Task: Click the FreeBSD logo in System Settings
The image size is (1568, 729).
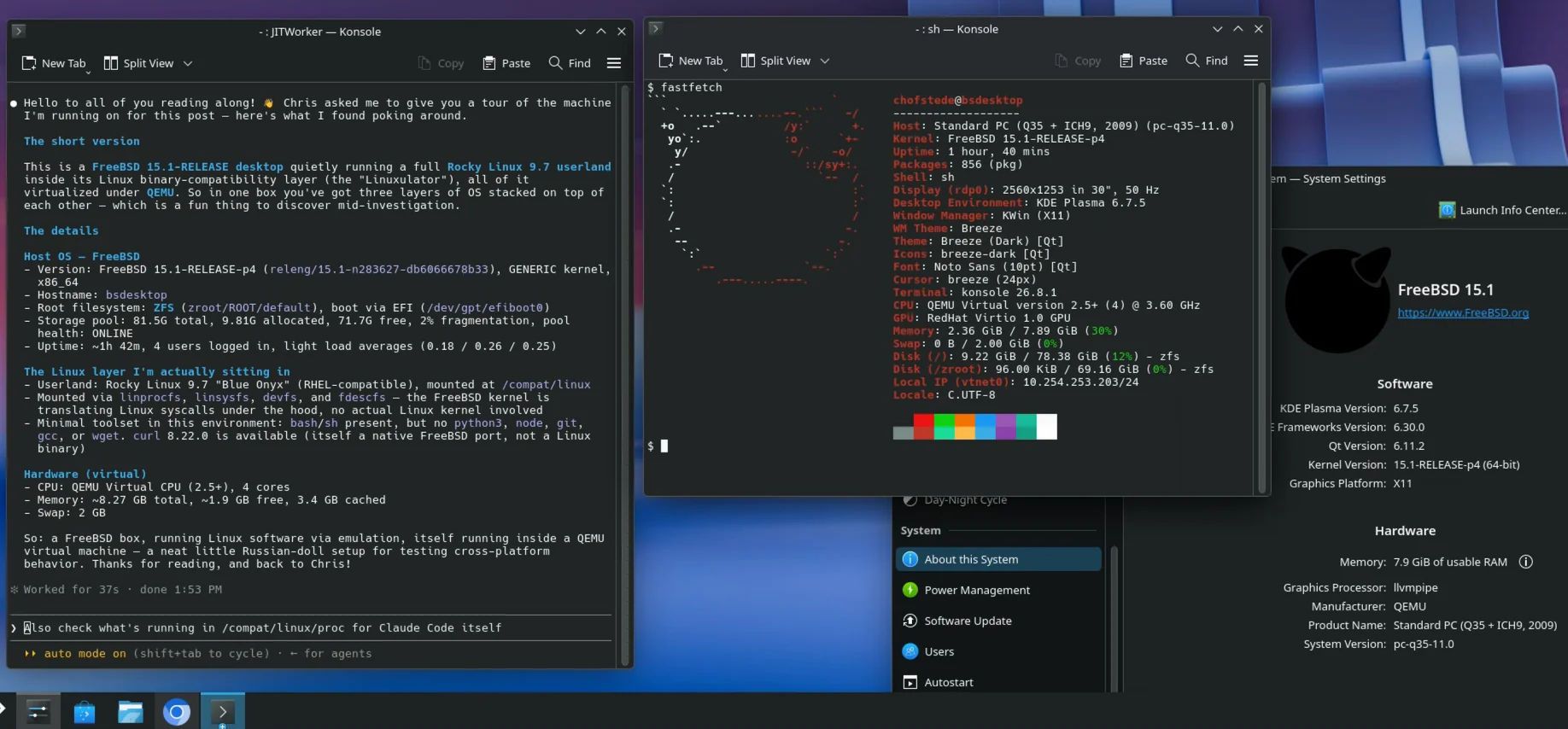Action: pyautogui.click(x=1336, y=300)
